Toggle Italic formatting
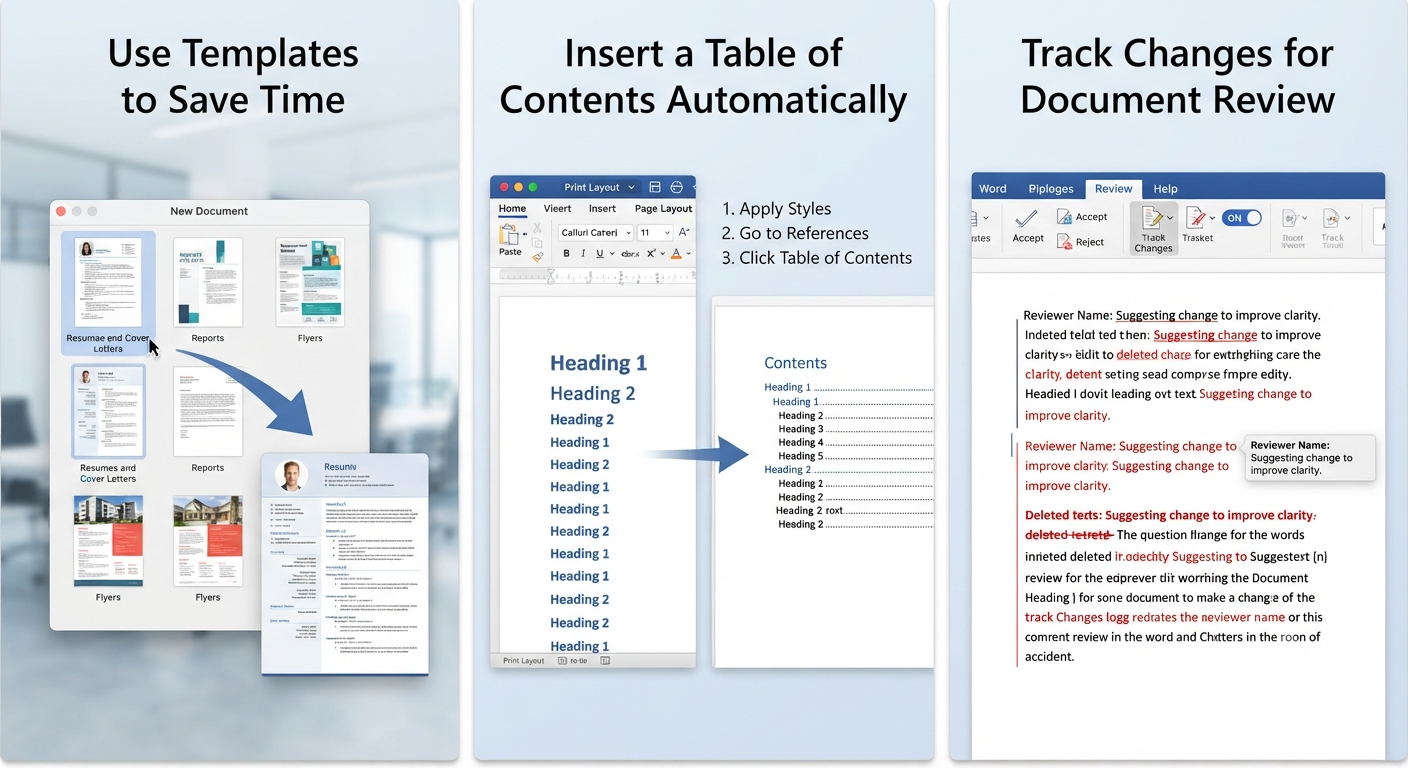This screenshot has width=1408, height=768. (x=583, y=253)
